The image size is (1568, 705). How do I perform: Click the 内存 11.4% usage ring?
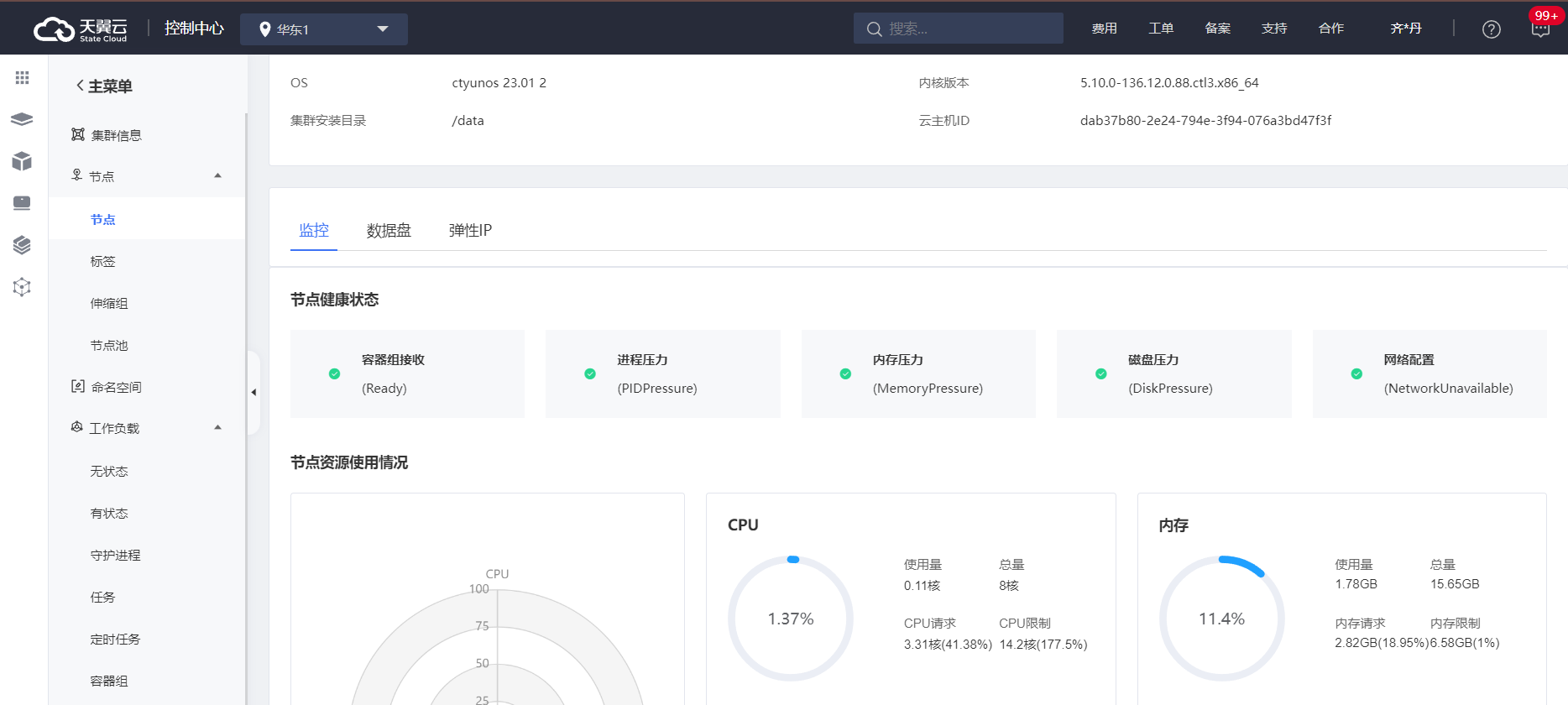tap(1221, 619)
